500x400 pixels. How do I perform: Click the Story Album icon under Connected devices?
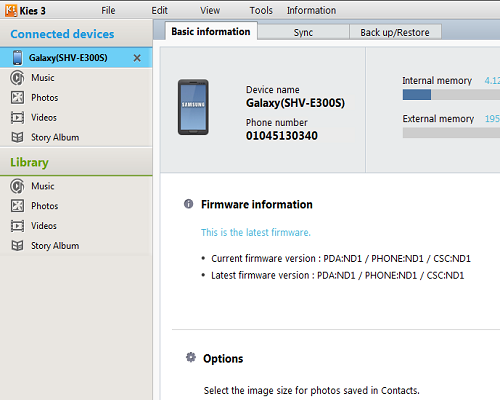[x=17, y=137]
